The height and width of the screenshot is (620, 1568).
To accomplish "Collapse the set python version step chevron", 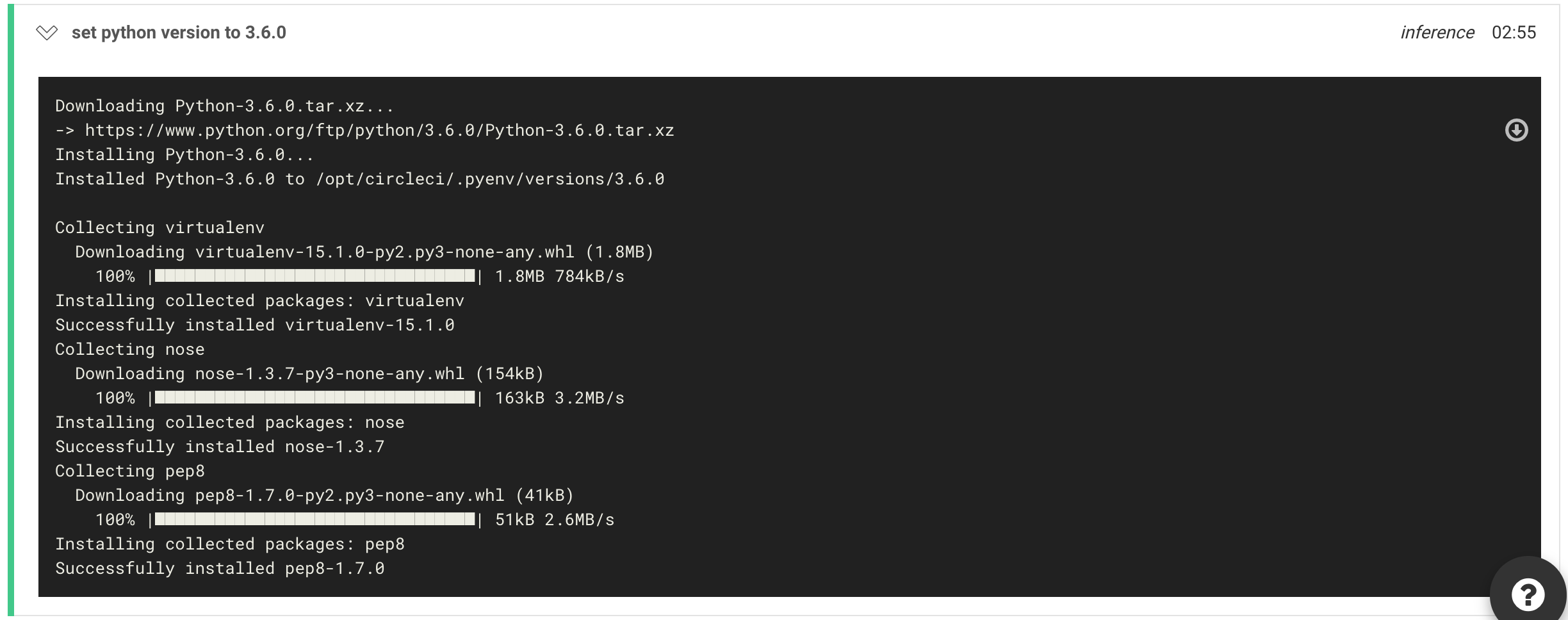I will pos(47,33).
